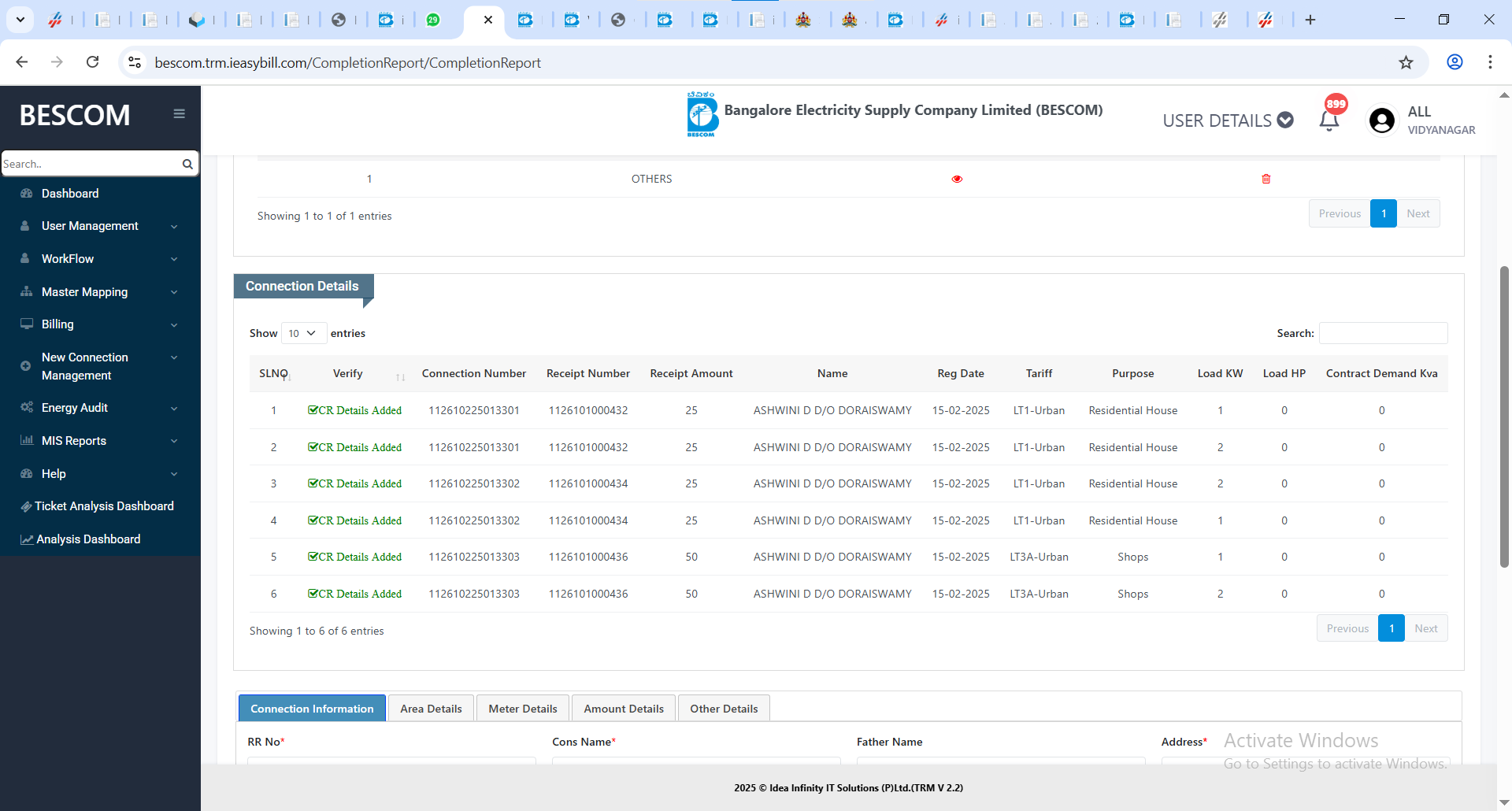
Task: Click the Connection Details search field
Action: click(1383, 334)
